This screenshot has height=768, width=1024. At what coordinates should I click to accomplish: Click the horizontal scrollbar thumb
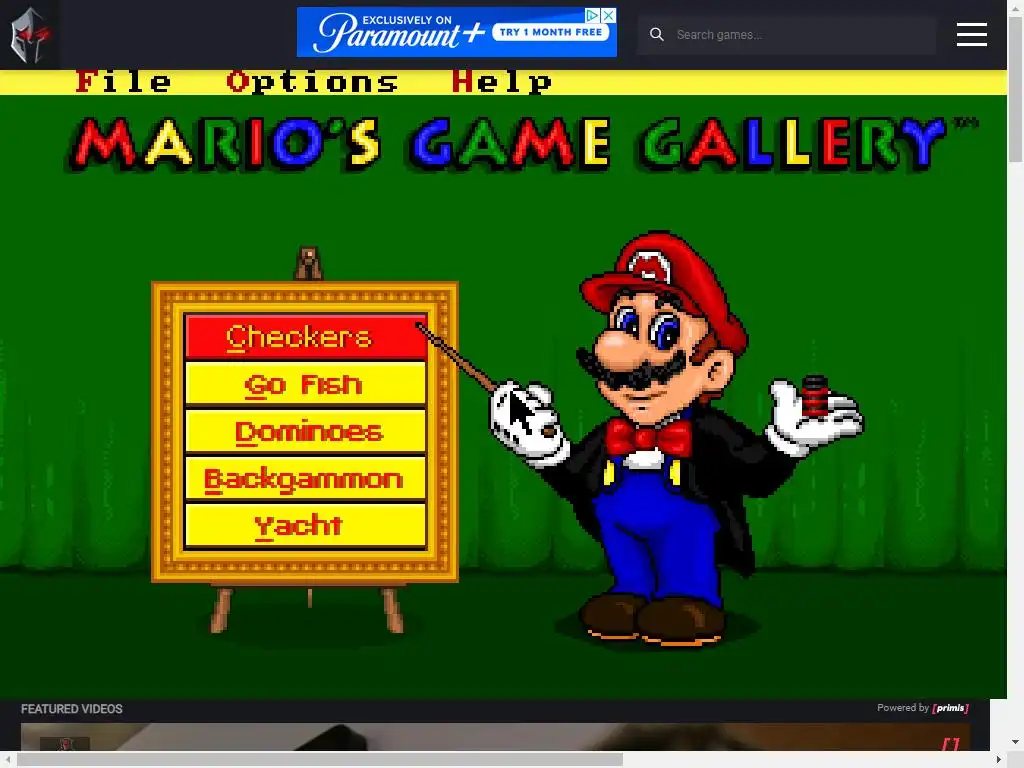(320, 760)
